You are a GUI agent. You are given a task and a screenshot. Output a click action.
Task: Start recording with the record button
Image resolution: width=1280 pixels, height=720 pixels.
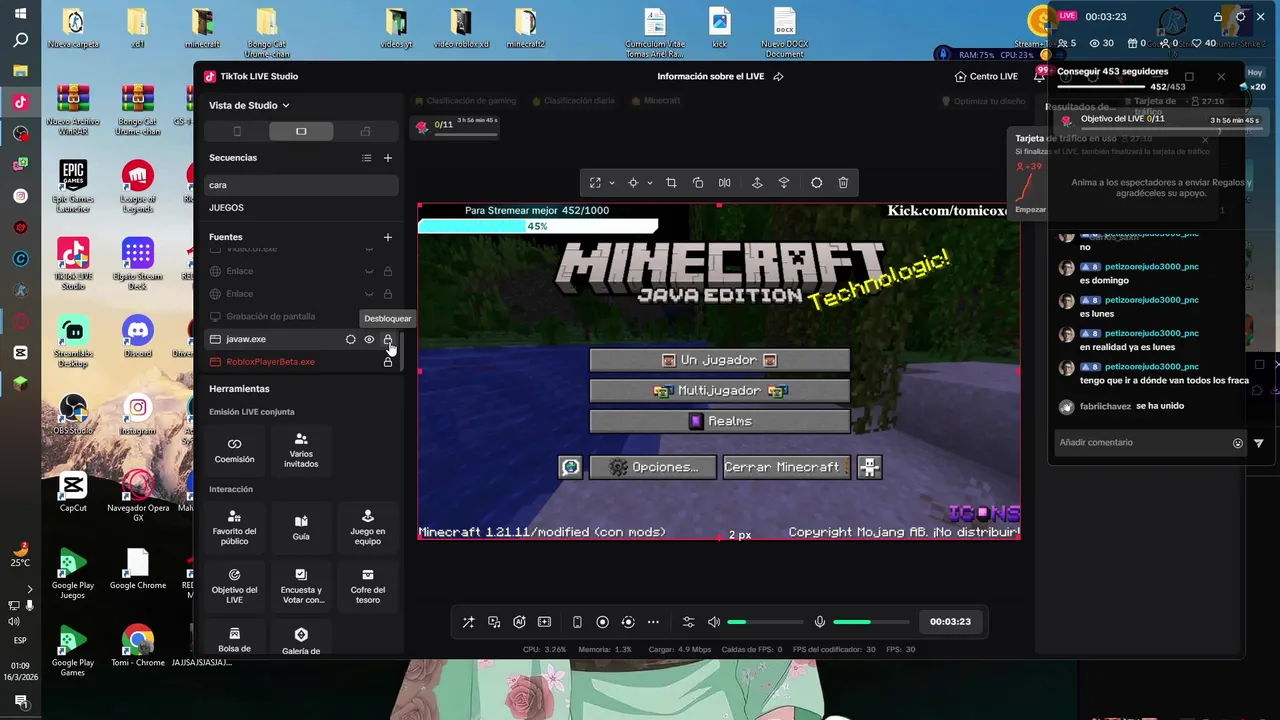tap(602, 622)
